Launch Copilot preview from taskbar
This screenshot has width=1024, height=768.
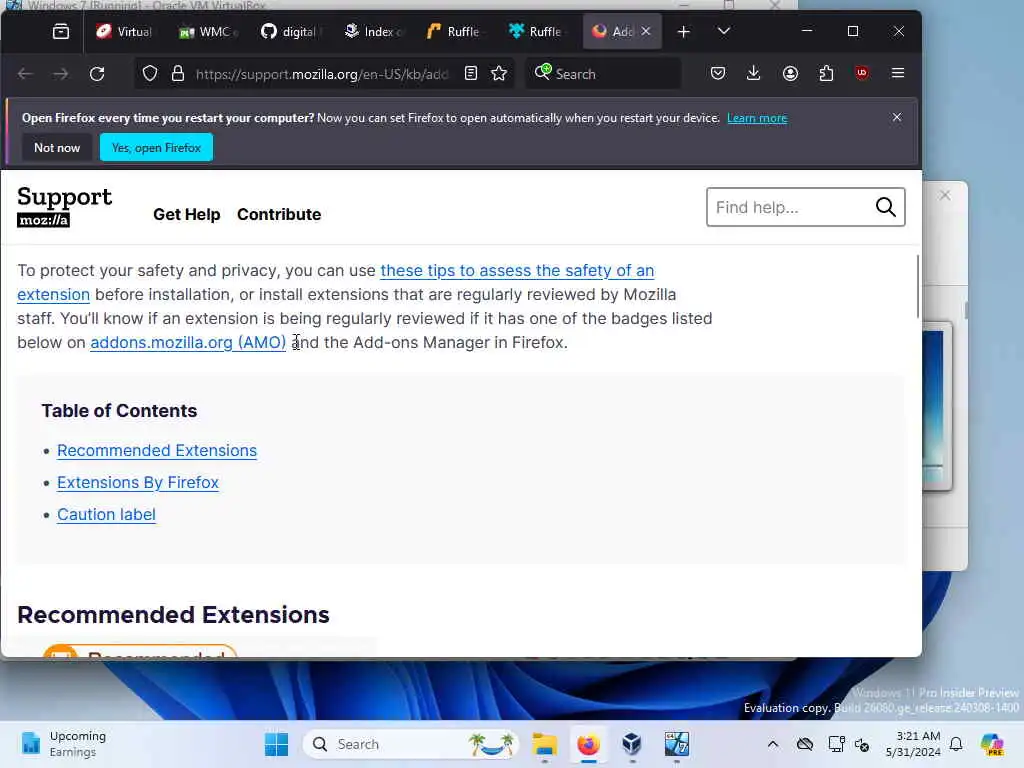tap(992, 744)
